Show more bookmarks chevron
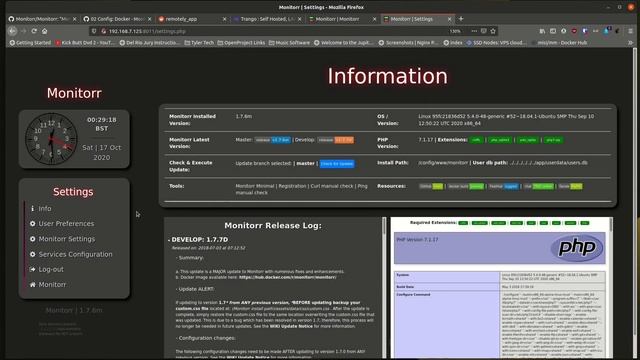 (631, 42)
